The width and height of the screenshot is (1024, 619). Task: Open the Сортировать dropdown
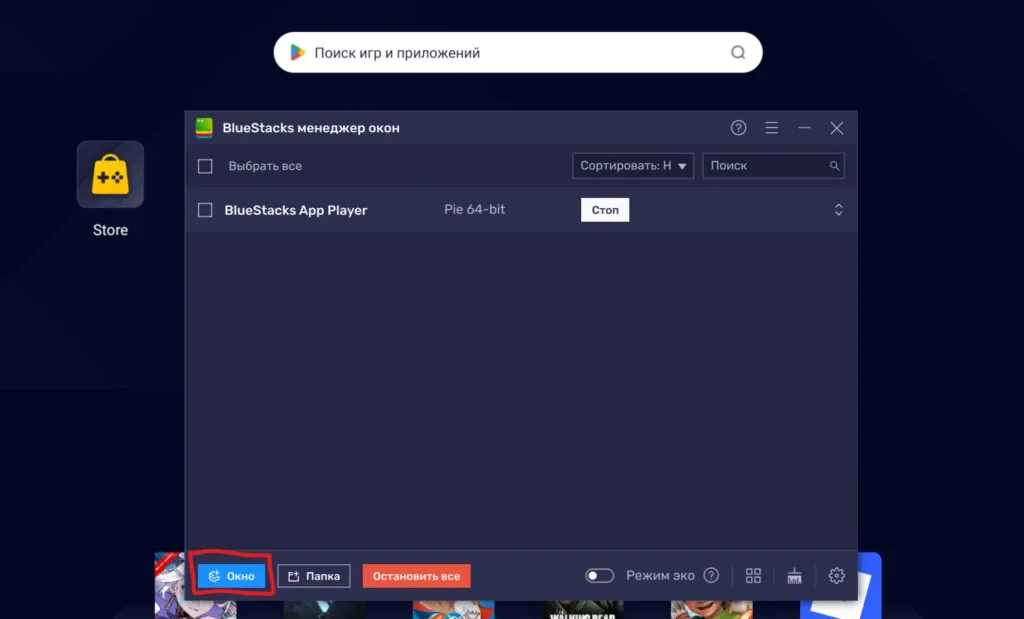(x=633, y=166)
